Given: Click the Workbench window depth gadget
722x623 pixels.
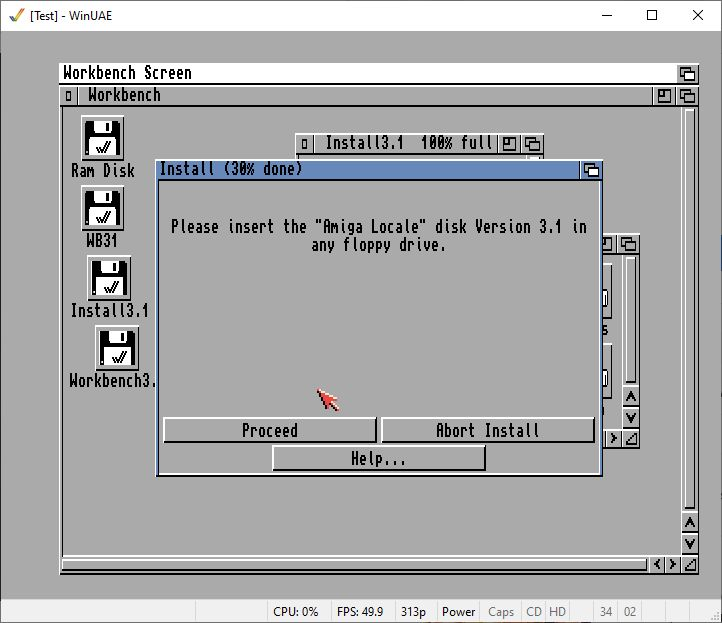Looking at the screenshot, I should point(687,96).
